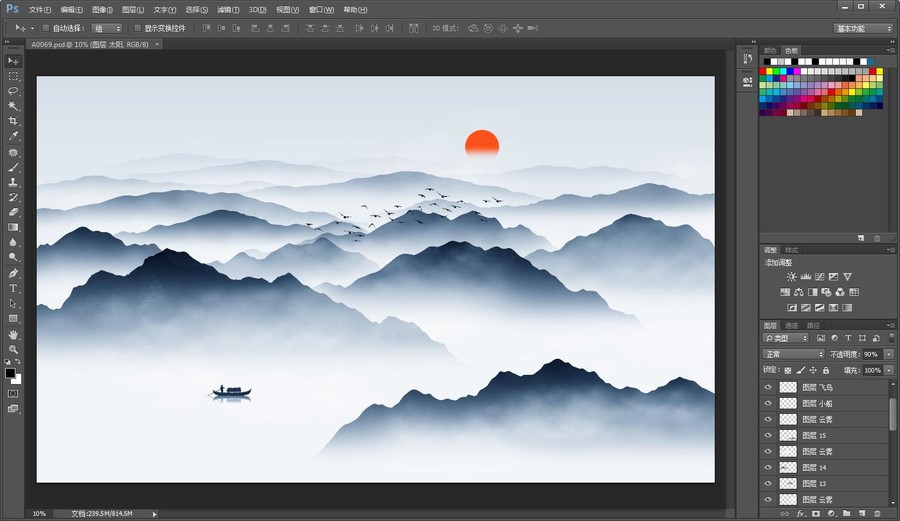Open the History panel icon in the dock

[747, 59]
